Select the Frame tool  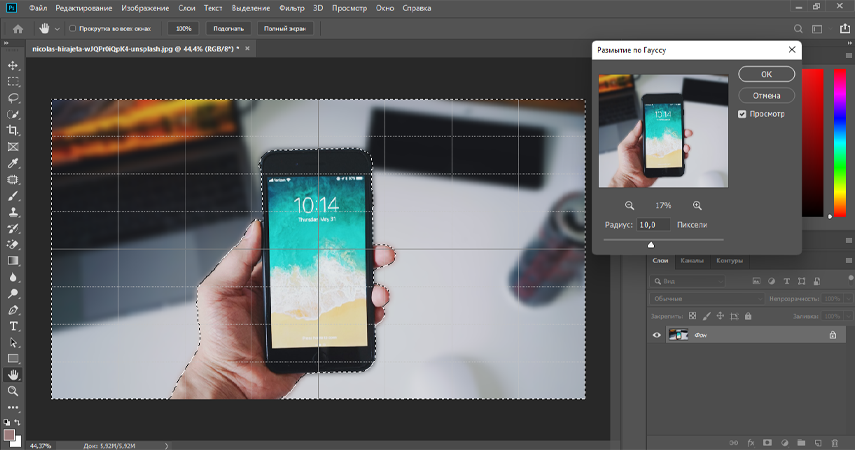pos(13,147)
